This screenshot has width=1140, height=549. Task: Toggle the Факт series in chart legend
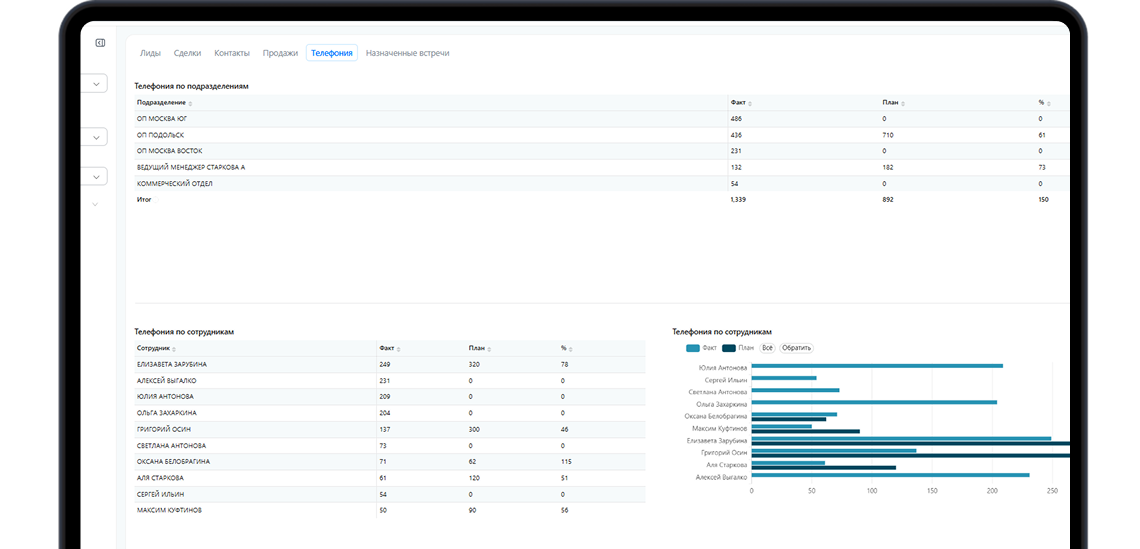[x=701, y=348]
